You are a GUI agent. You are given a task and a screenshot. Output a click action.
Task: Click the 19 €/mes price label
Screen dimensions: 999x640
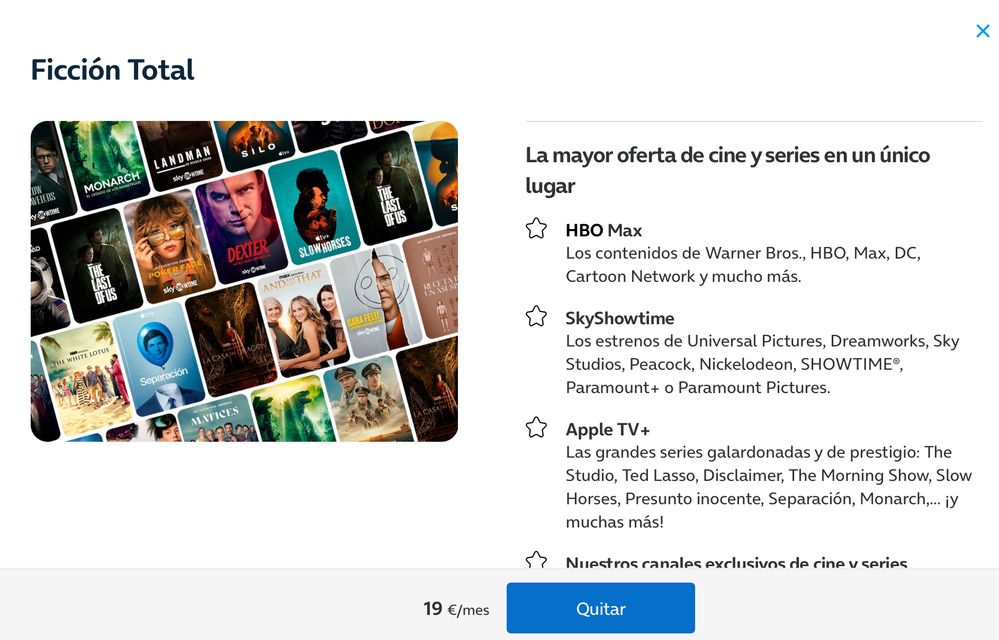pos(456,608)
